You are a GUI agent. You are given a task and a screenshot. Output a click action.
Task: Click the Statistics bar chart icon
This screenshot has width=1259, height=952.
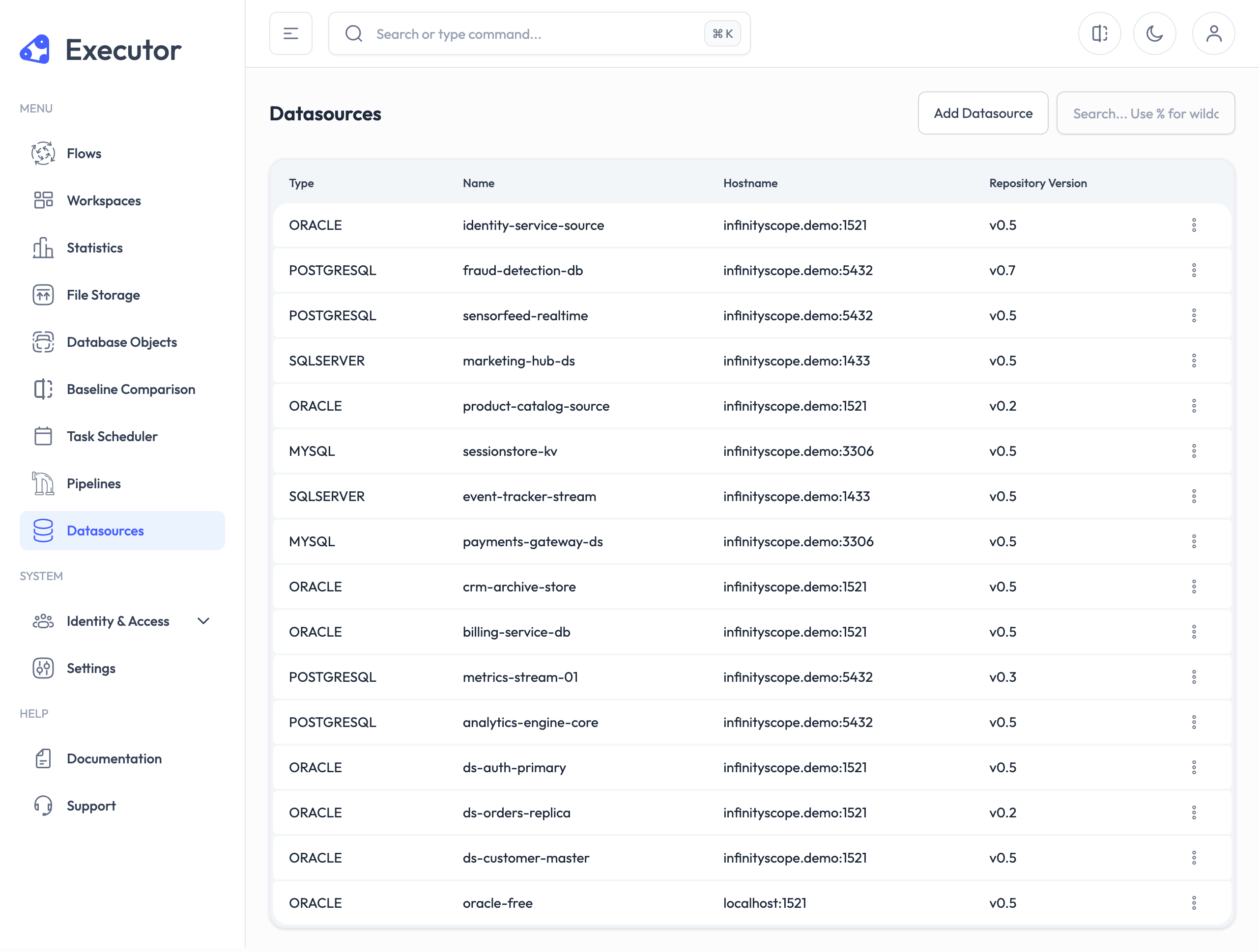click(x=43, y=248)
